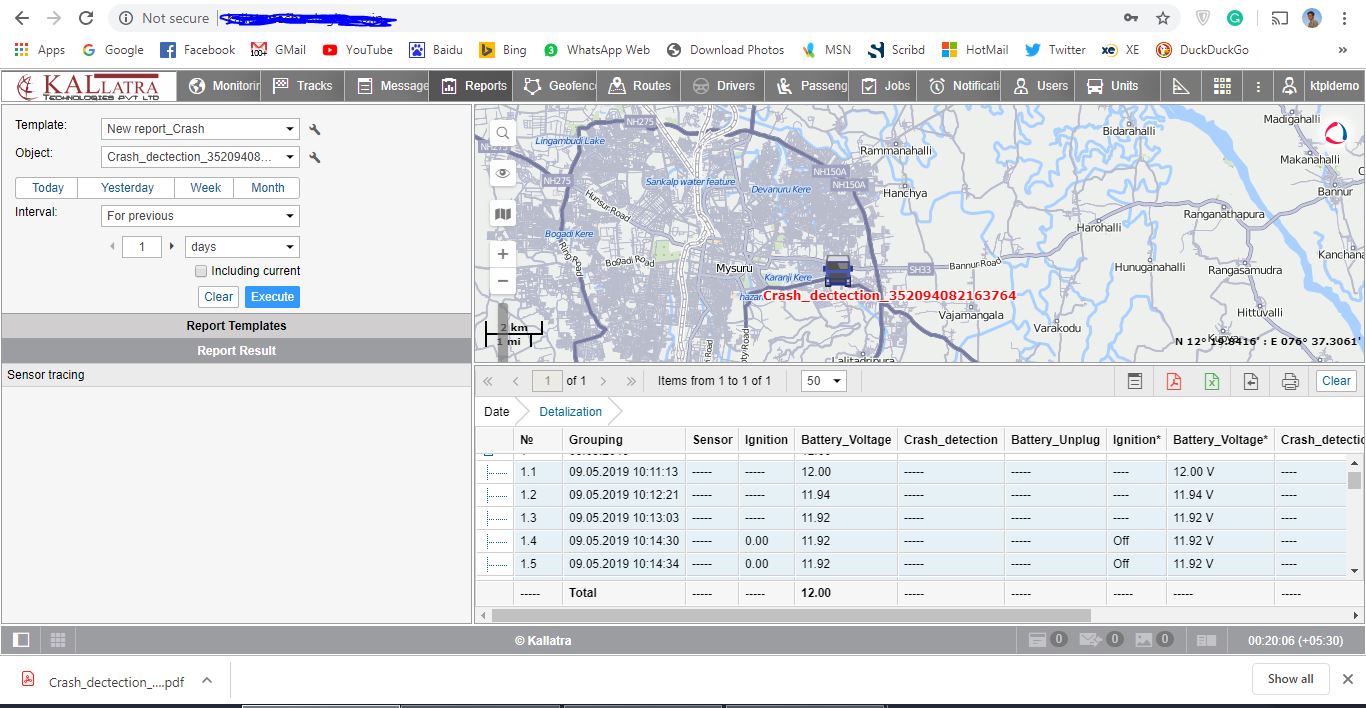Click the Execute button

[272, 297]
